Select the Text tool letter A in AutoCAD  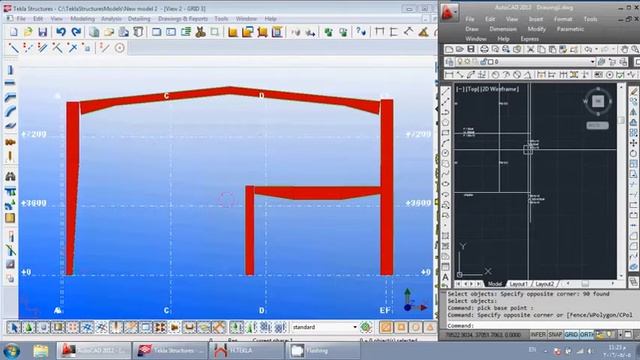pyautogui.click(x=445, y=277)
